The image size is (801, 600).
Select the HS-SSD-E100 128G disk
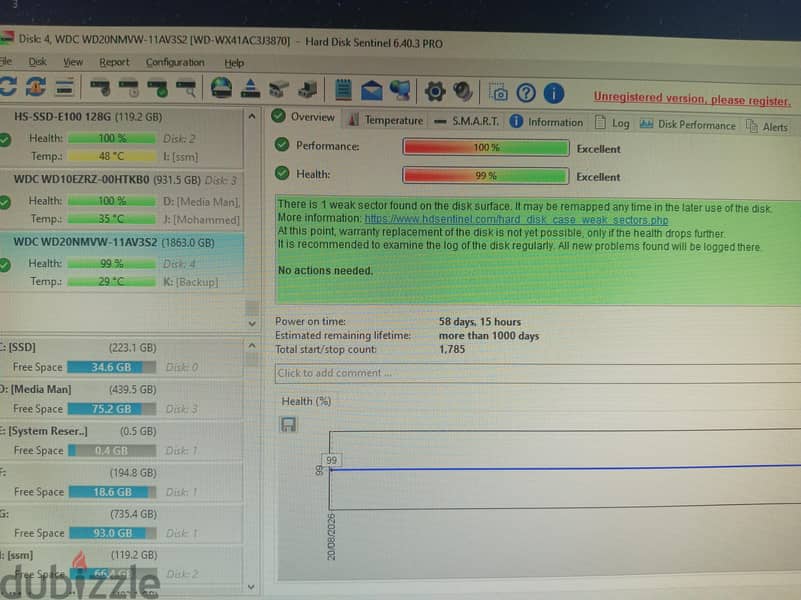(122, 136)
